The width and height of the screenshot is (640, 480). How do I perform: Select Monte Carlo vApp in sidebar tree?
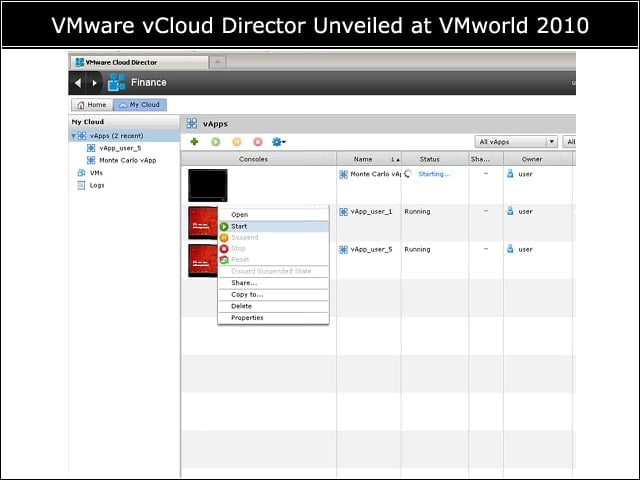(x=128, y=160)
